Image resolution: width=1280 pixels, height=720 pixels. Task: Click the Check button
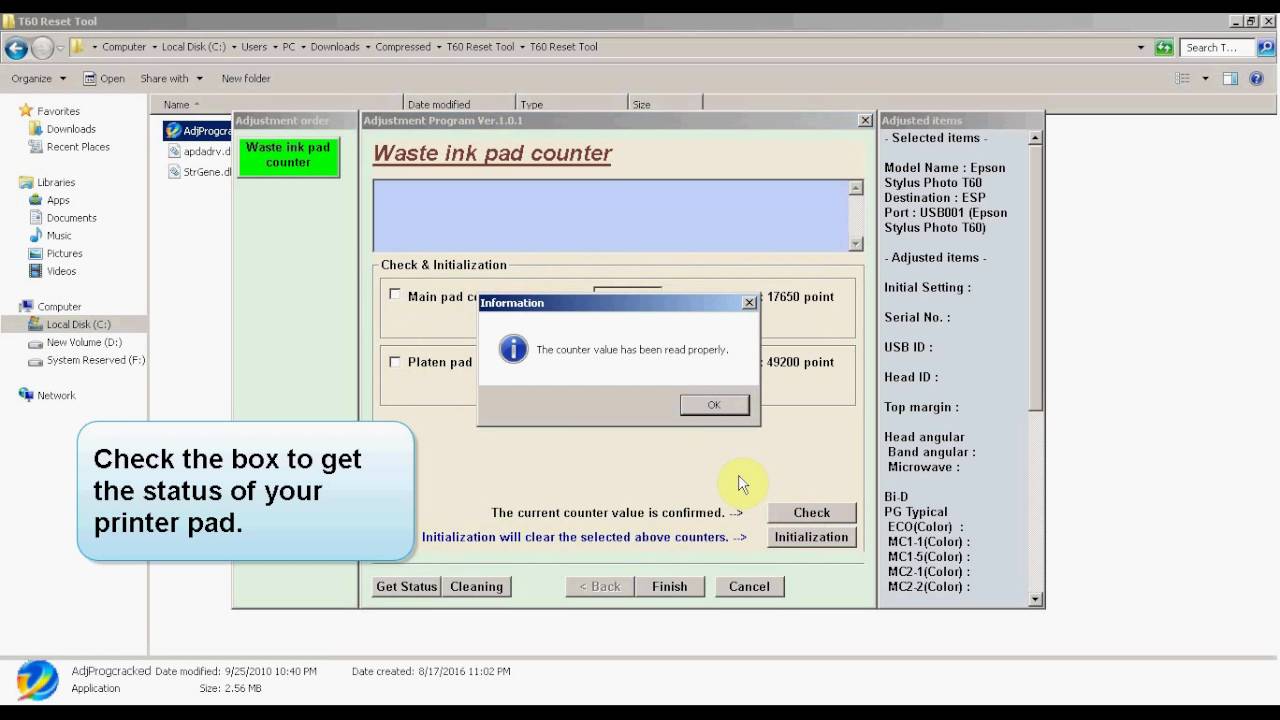[811, 512]
